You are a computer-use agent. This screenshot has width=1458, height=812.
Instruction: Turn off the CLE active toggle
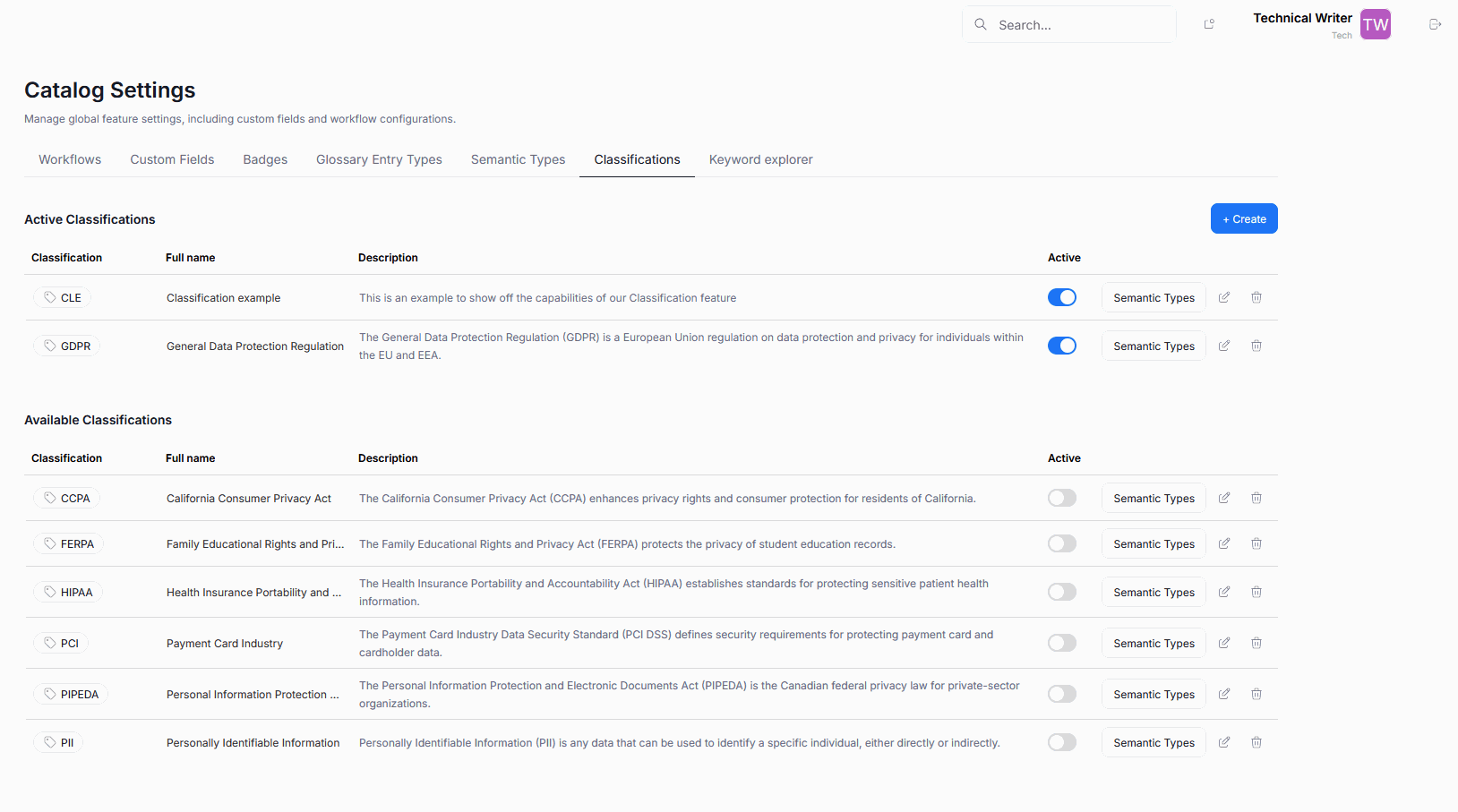pos(1062,297)
